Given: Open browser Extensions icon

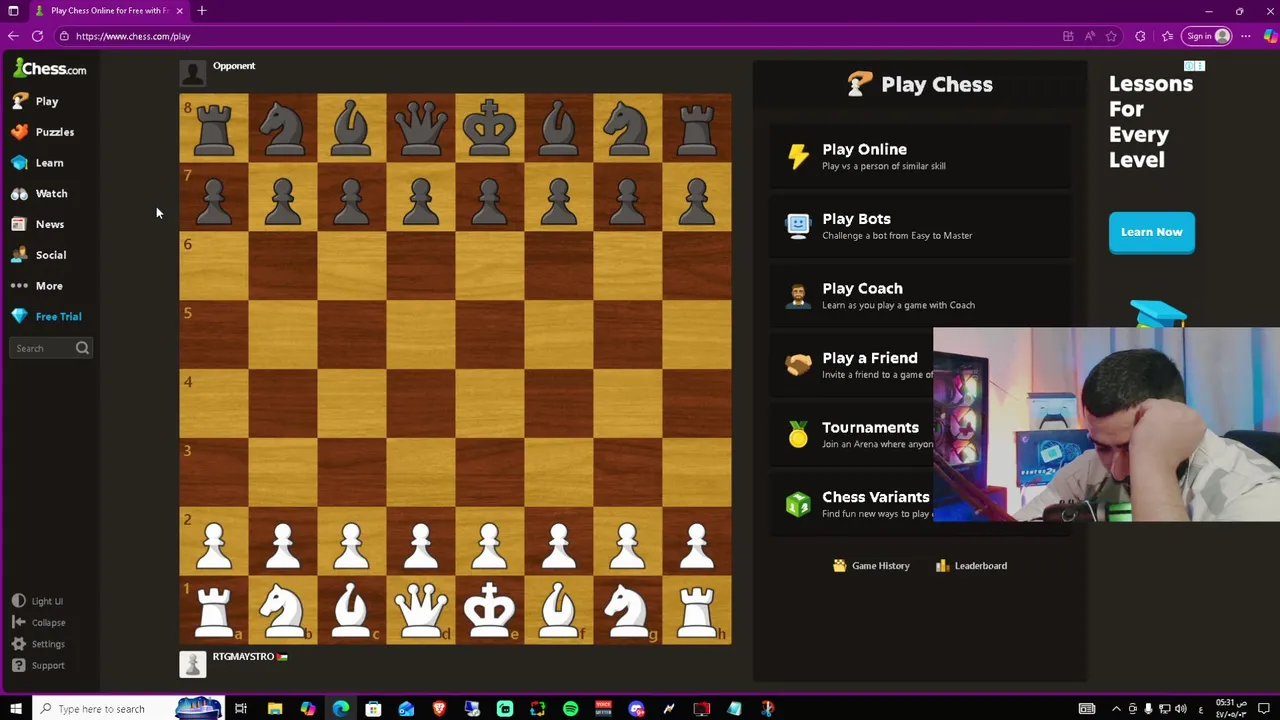Looking at the screenshot, I should point(1140,36).
